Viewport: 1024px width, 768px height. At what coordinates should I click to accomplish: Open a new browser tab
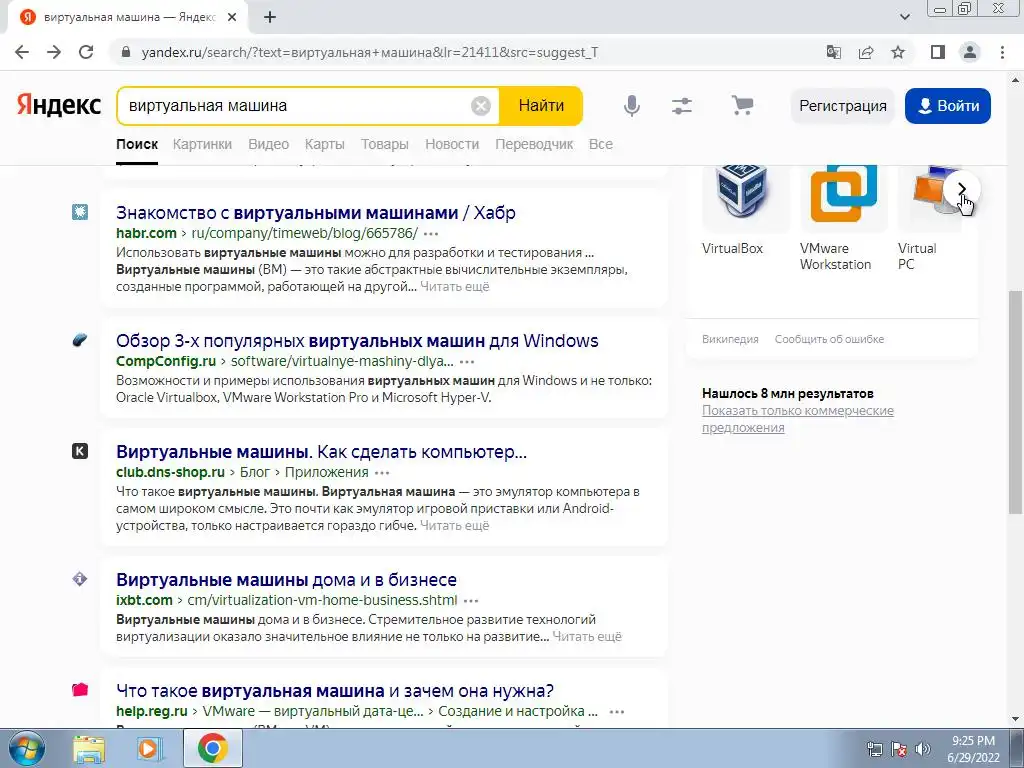click(270, 18)
